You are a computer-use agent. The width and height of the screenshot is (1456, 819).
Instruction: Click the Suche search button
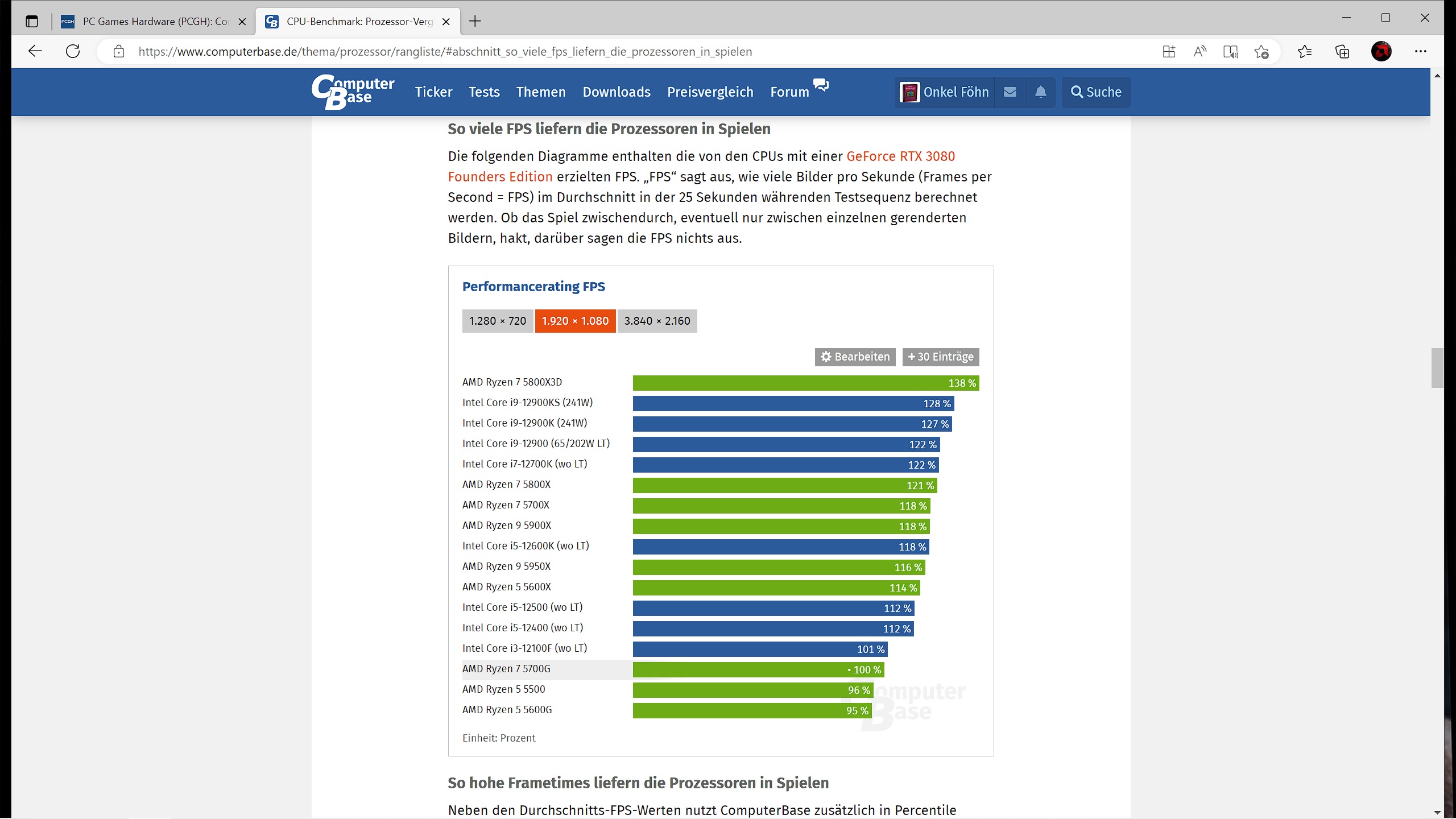tap(1096, 92)
